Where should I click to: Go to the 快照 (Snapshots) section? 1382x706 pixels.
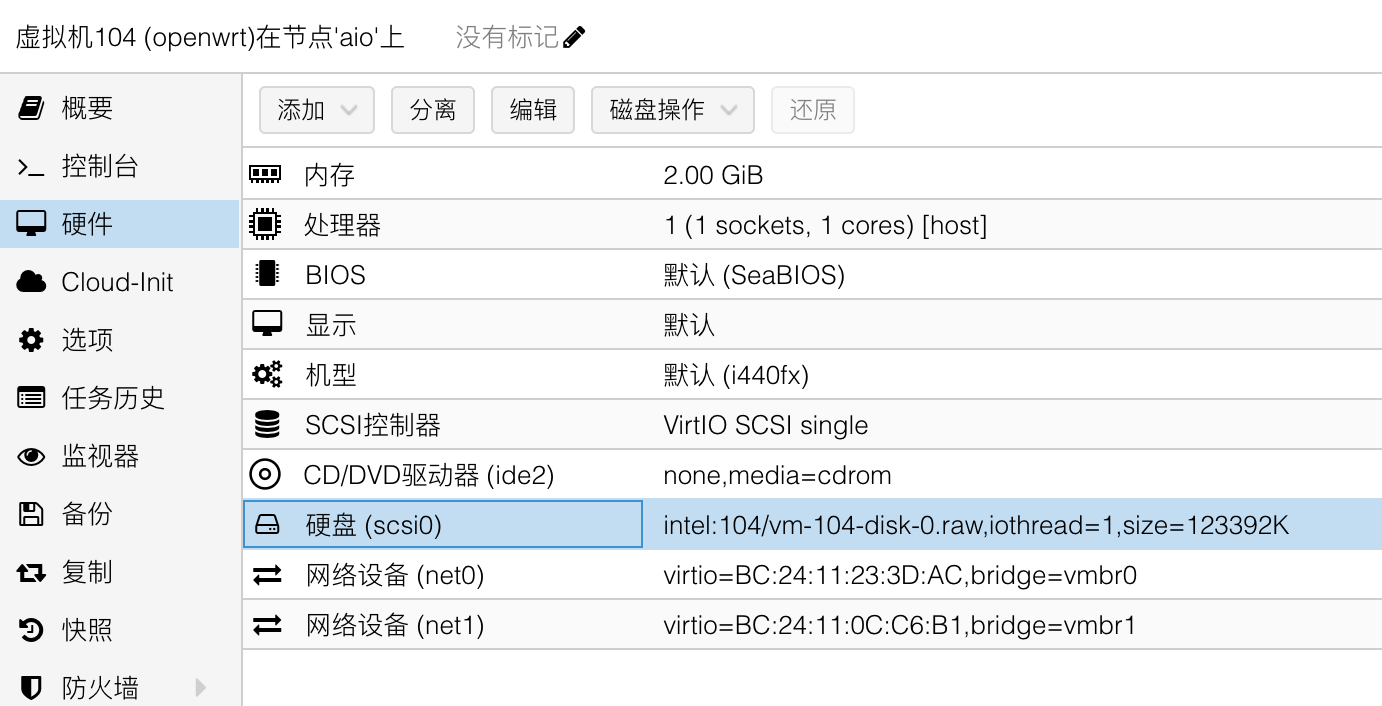coord(87,630)
